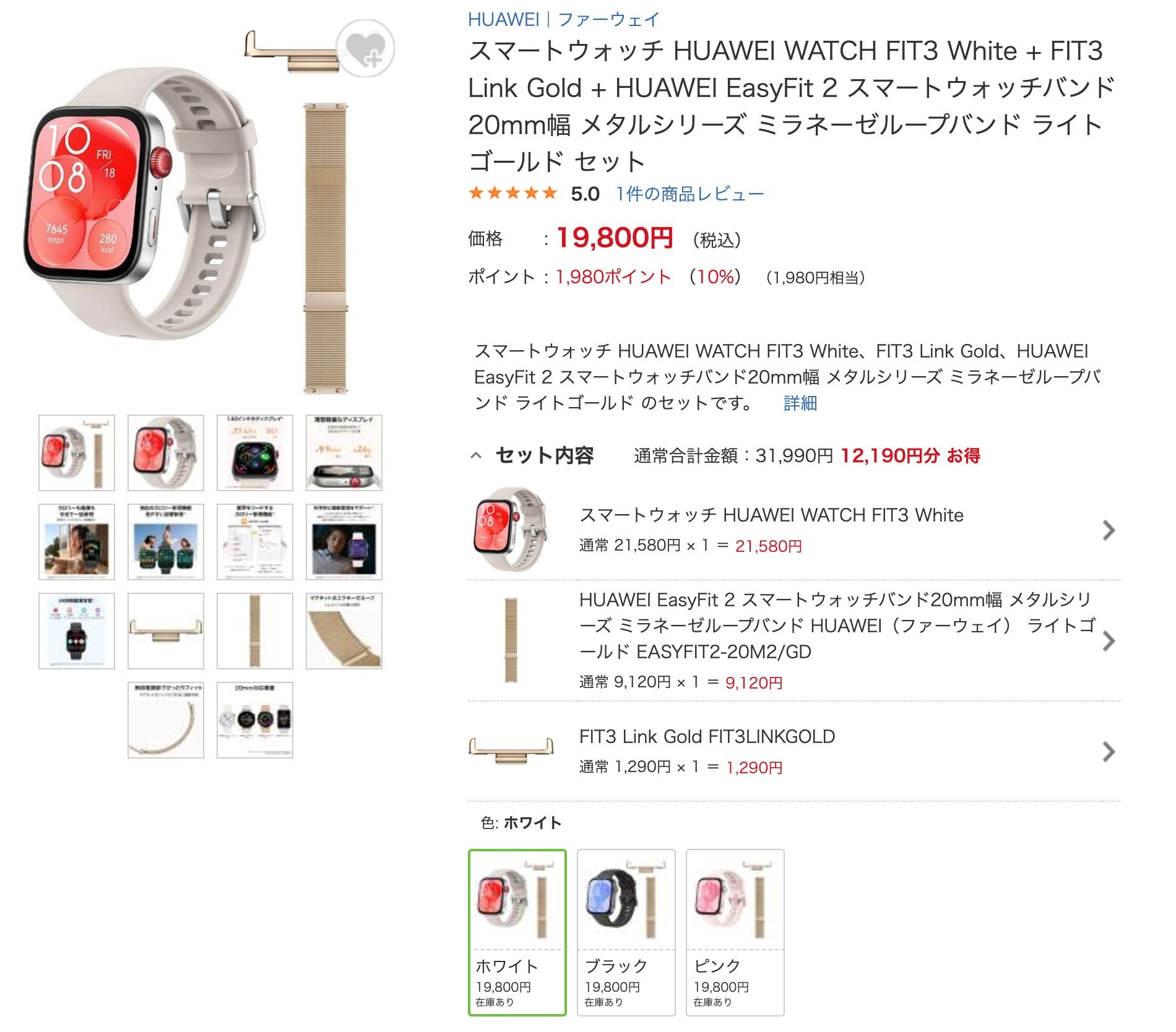View thumbnail of black watch with icons

pos(77,631)
